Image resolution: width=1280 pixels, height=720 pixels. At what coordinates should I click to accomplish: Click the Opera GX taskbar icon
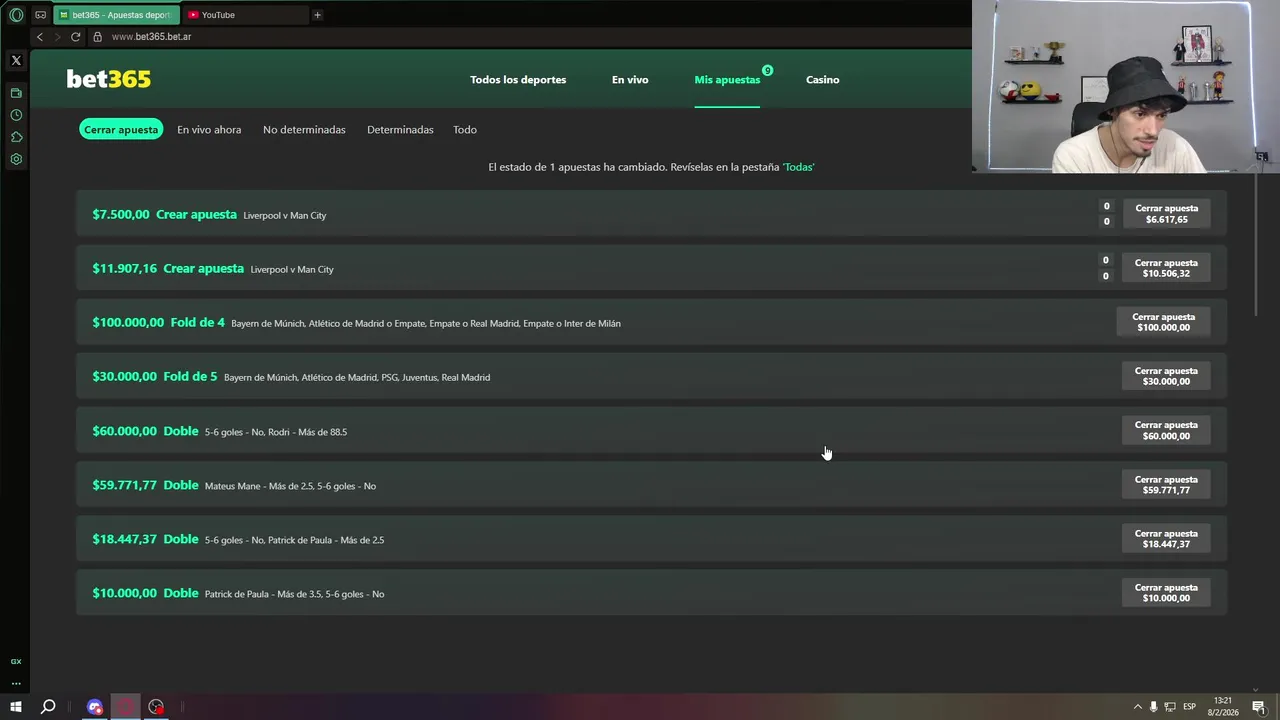click(126, 707)
